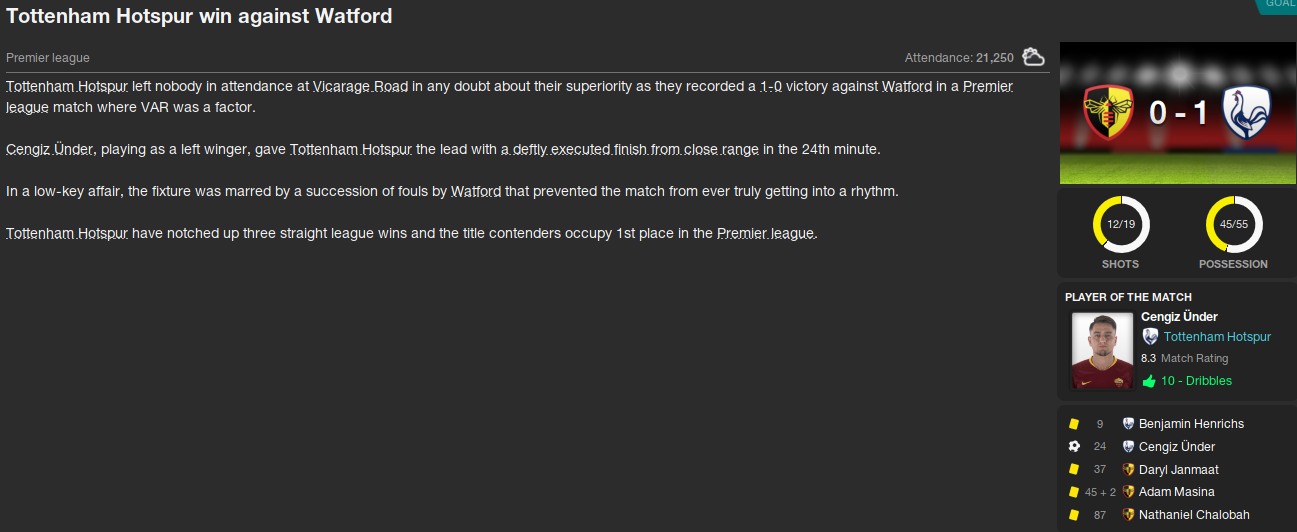Click the cloudy weather icon
Screen dimensions: 1297x532
1033,57
